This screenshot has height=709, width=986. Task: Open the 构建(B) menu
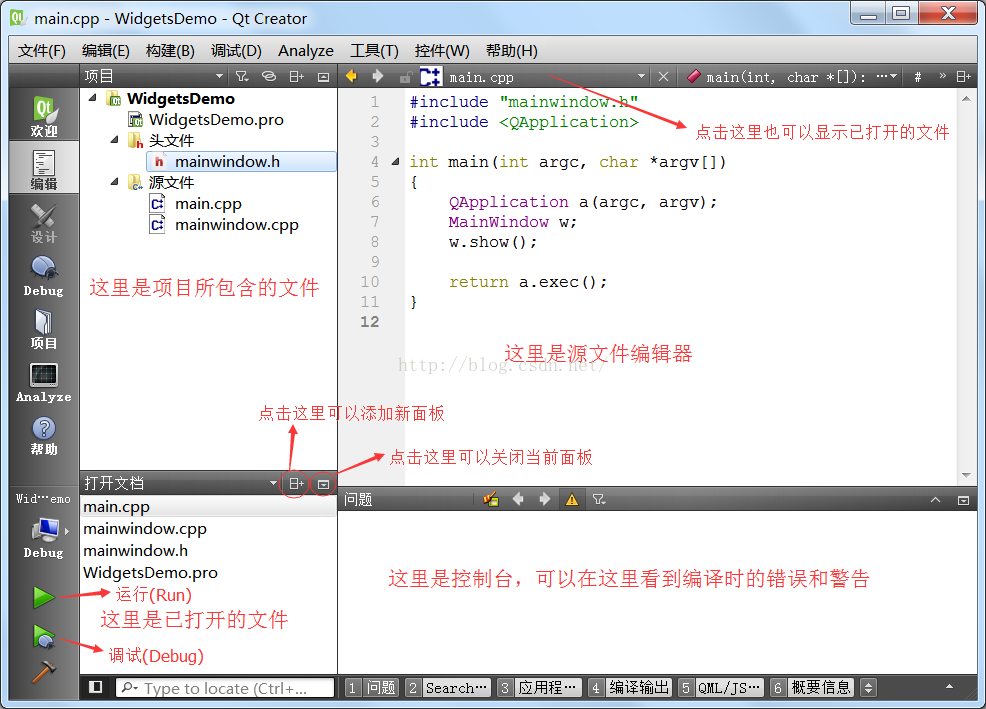[170, 51]
